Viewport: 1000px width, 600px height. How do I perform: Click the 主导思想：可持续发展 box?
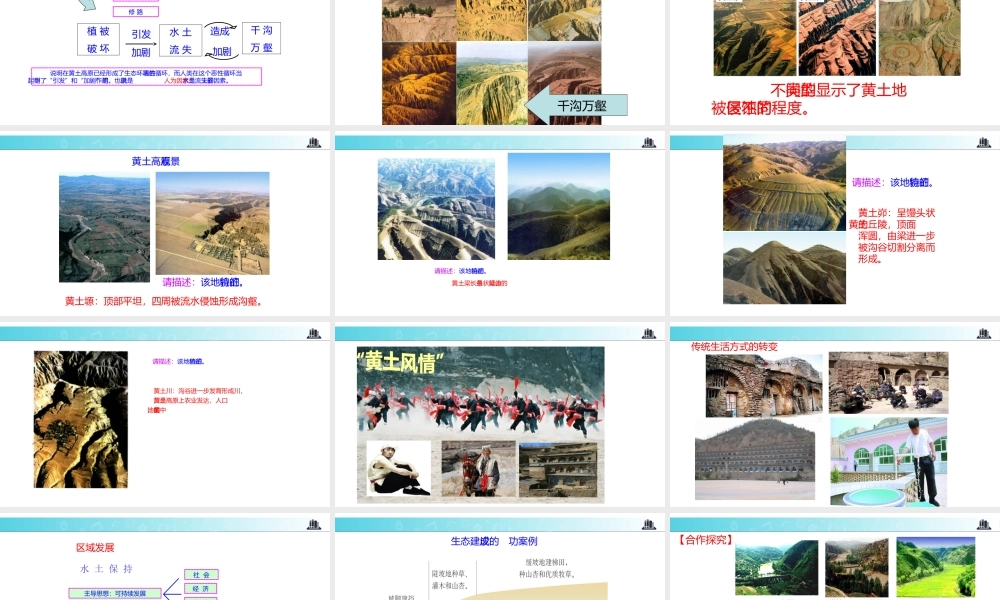[115, 593]
